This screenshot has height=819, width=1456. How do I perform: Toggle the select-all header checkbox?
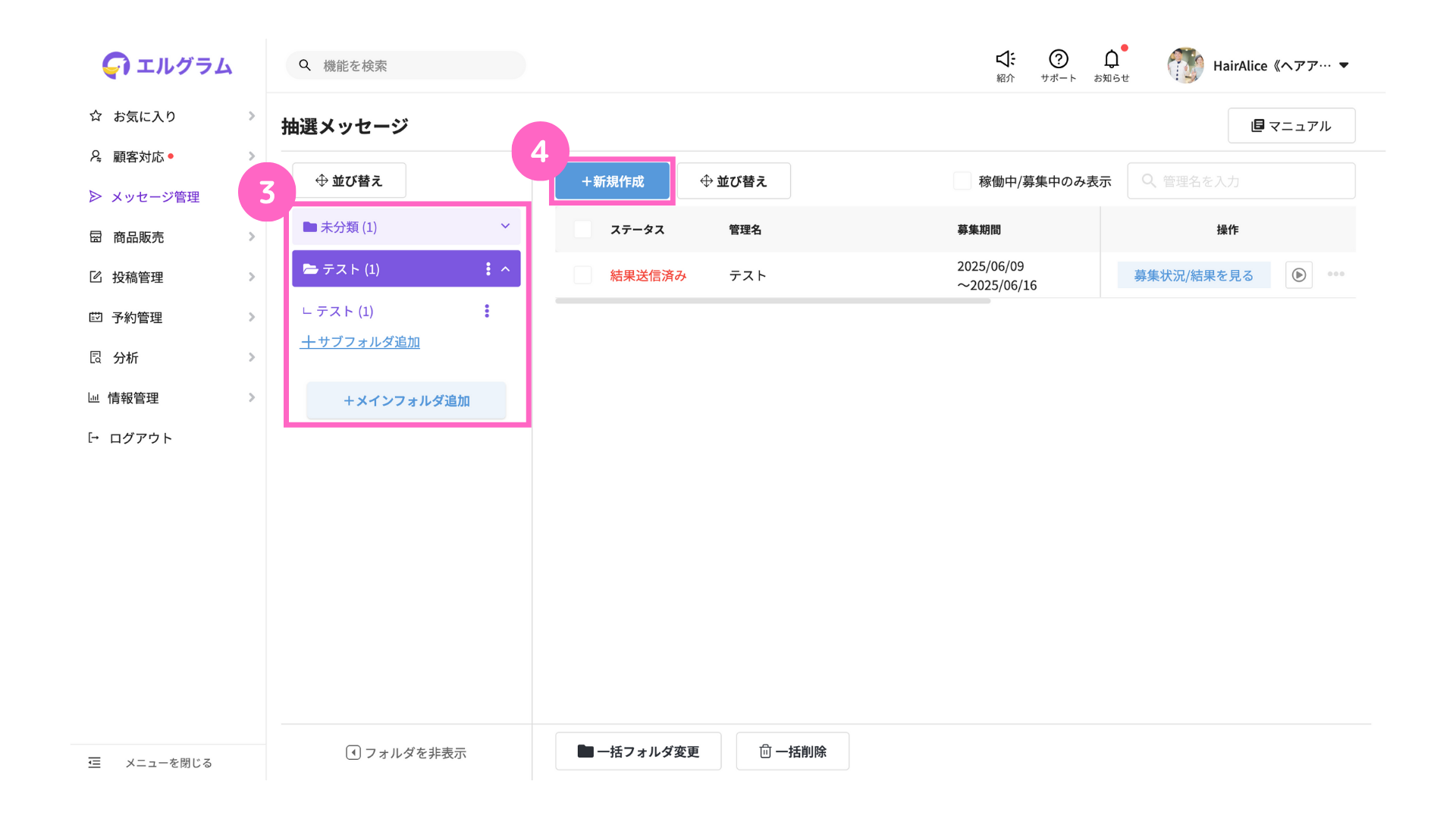(582, 229)
